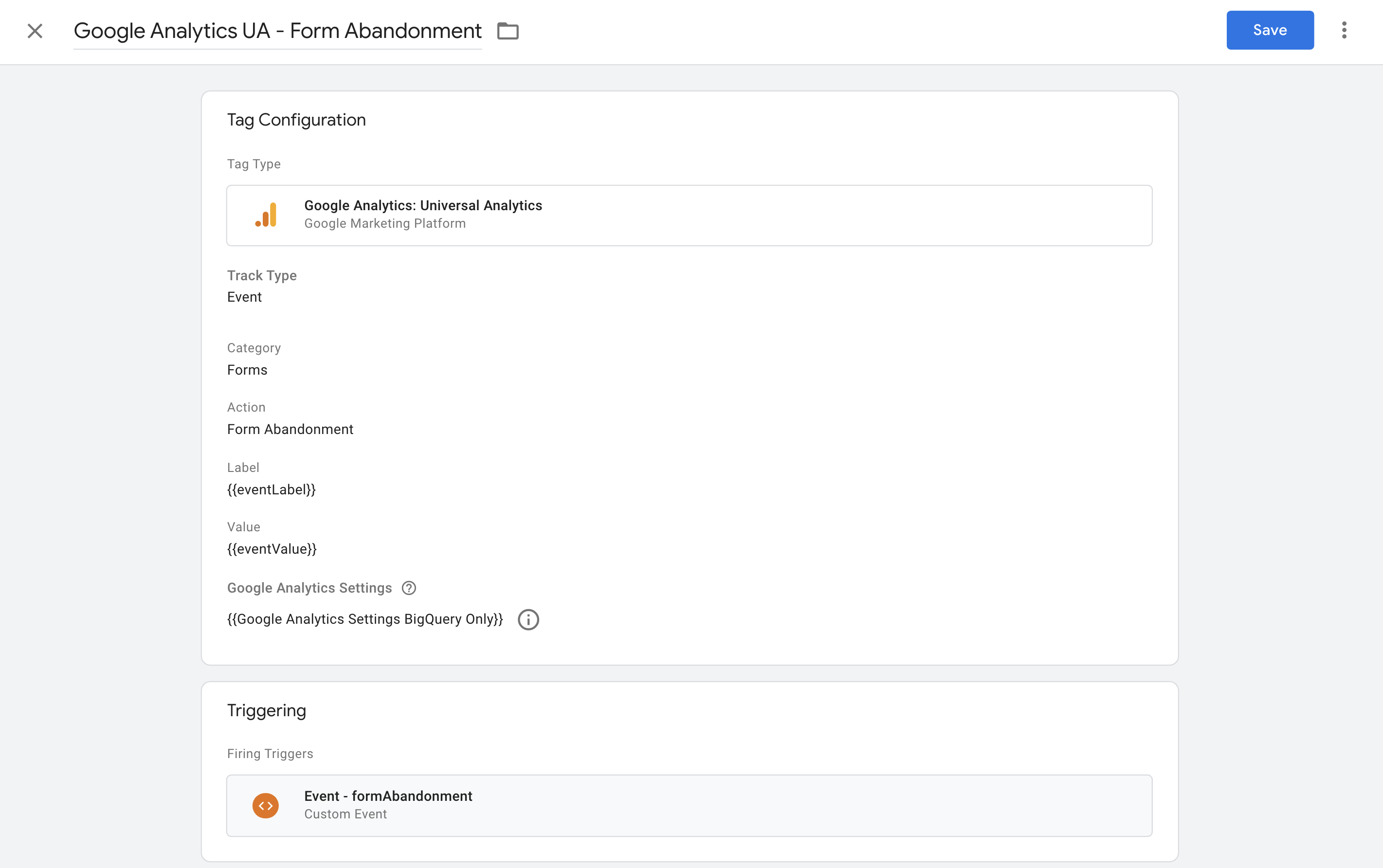Click the {{Google Analytics Settings BigQuery Only}} variable
Screen dimensions: 1383x868
point(365,619)
